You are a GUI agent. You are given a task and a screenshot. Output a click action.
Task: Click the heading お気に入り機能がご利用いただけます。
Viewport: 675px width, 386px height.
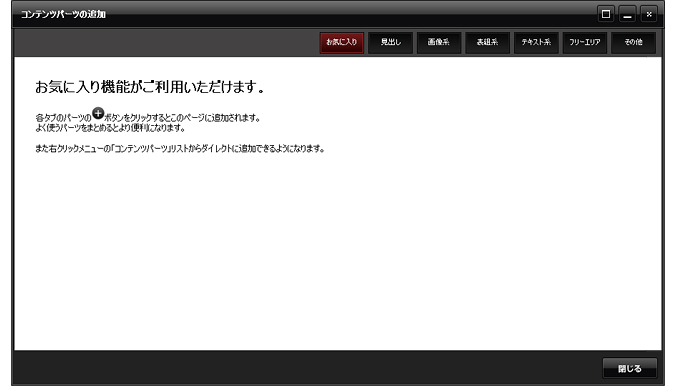[x=150, y=87]
